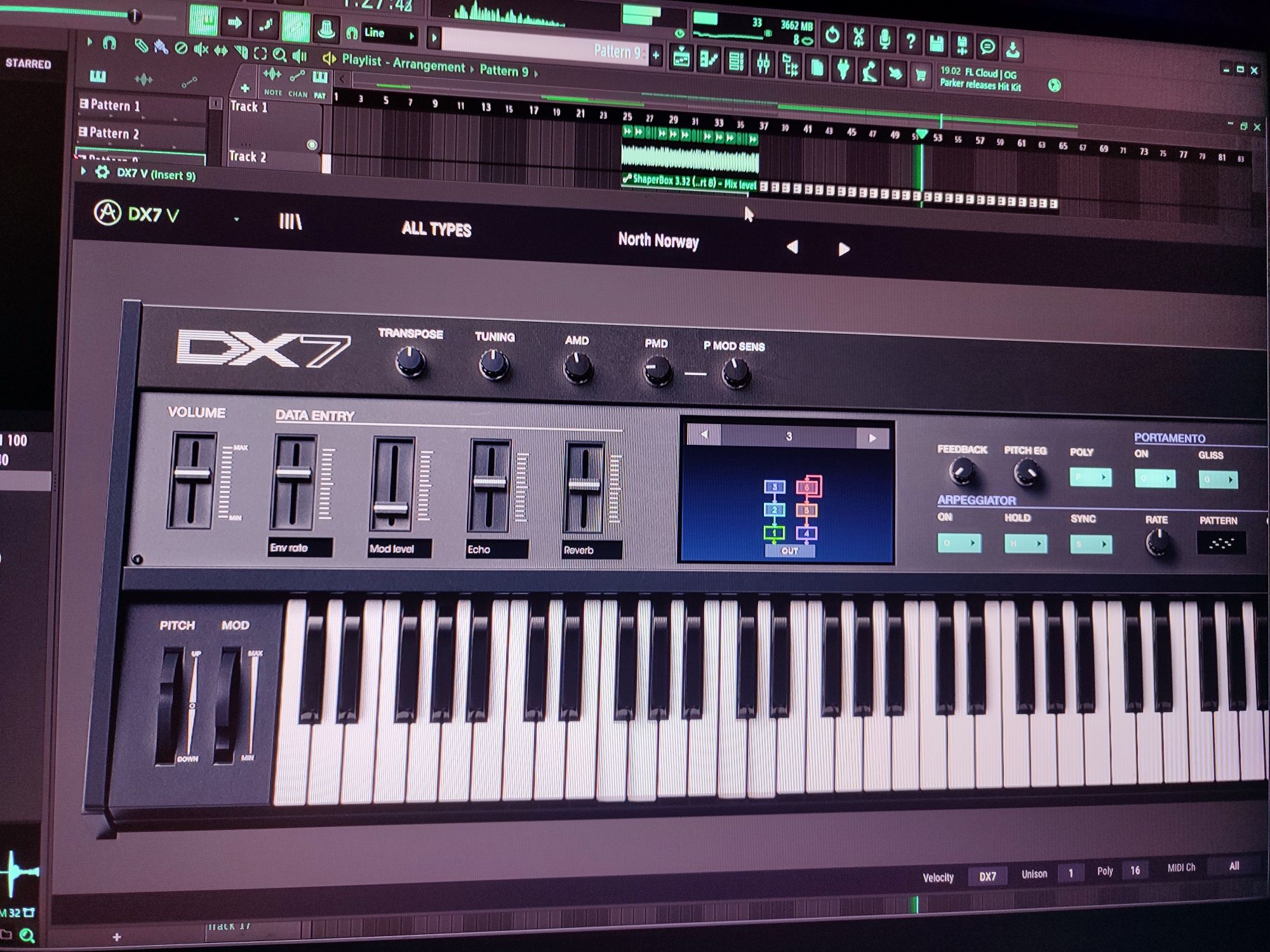The width and height of the screenshot is (1270, 952).
Task: Toggle the ARPEGGIATOR ON switch
Action: point(959,543)
